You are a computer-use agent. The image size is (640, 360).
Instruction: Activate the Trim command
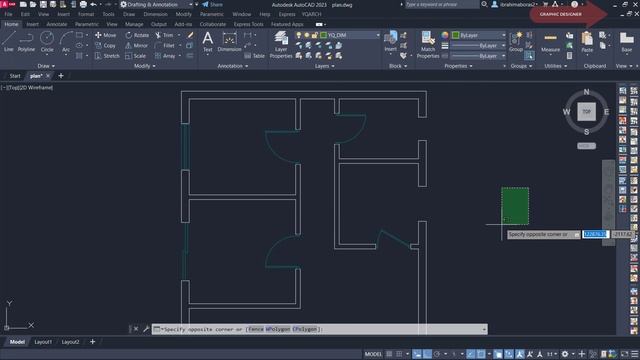[x=164, y=35]
